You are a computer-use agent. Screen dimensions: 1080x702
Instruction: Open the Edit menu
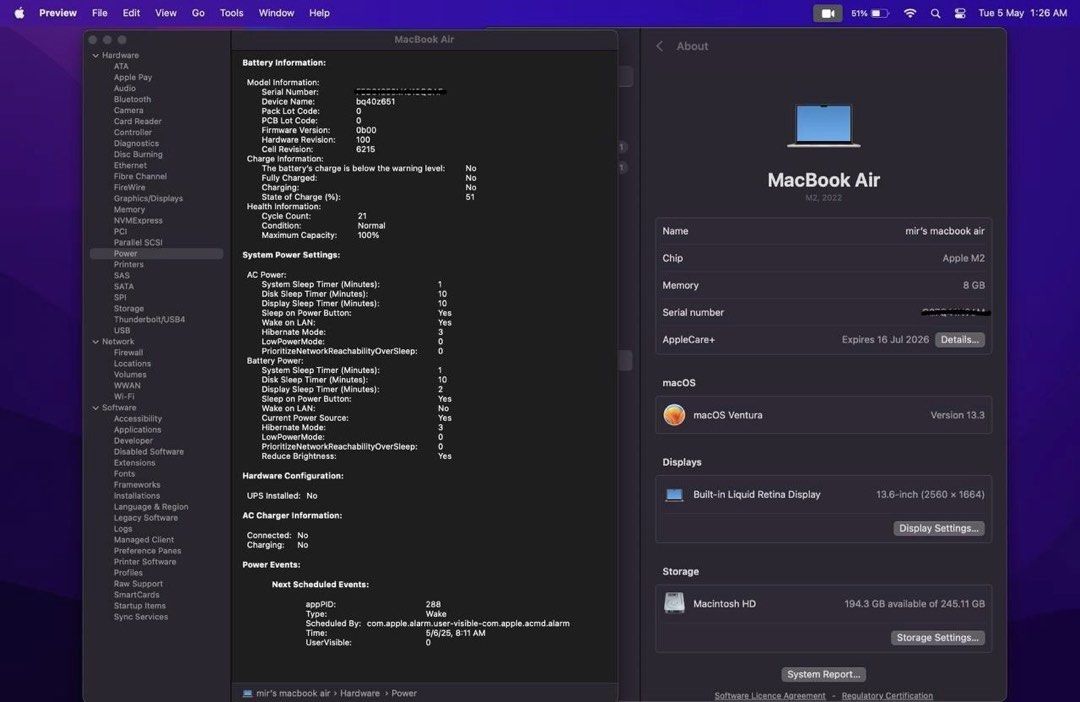tap(131, 13)
